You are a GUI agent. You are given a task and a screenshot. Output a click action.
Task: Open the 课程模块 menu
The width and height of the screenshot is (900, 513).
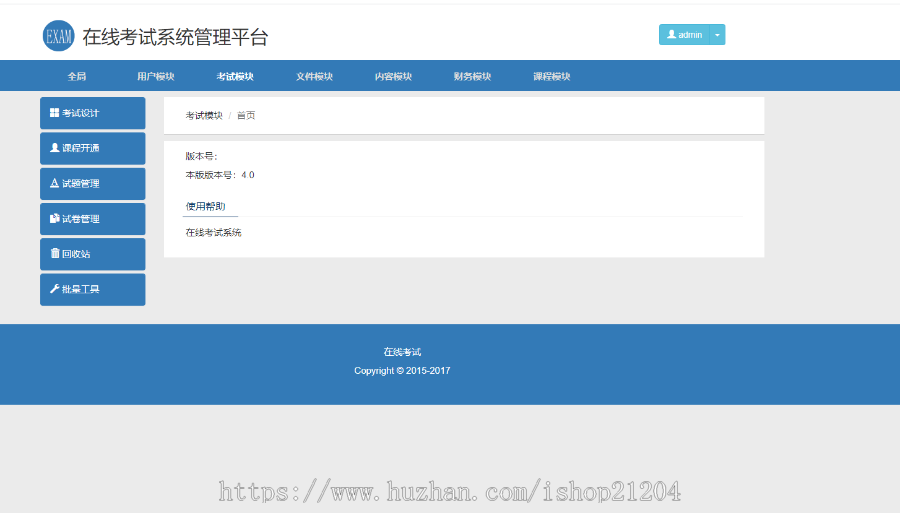coord(552,76)
